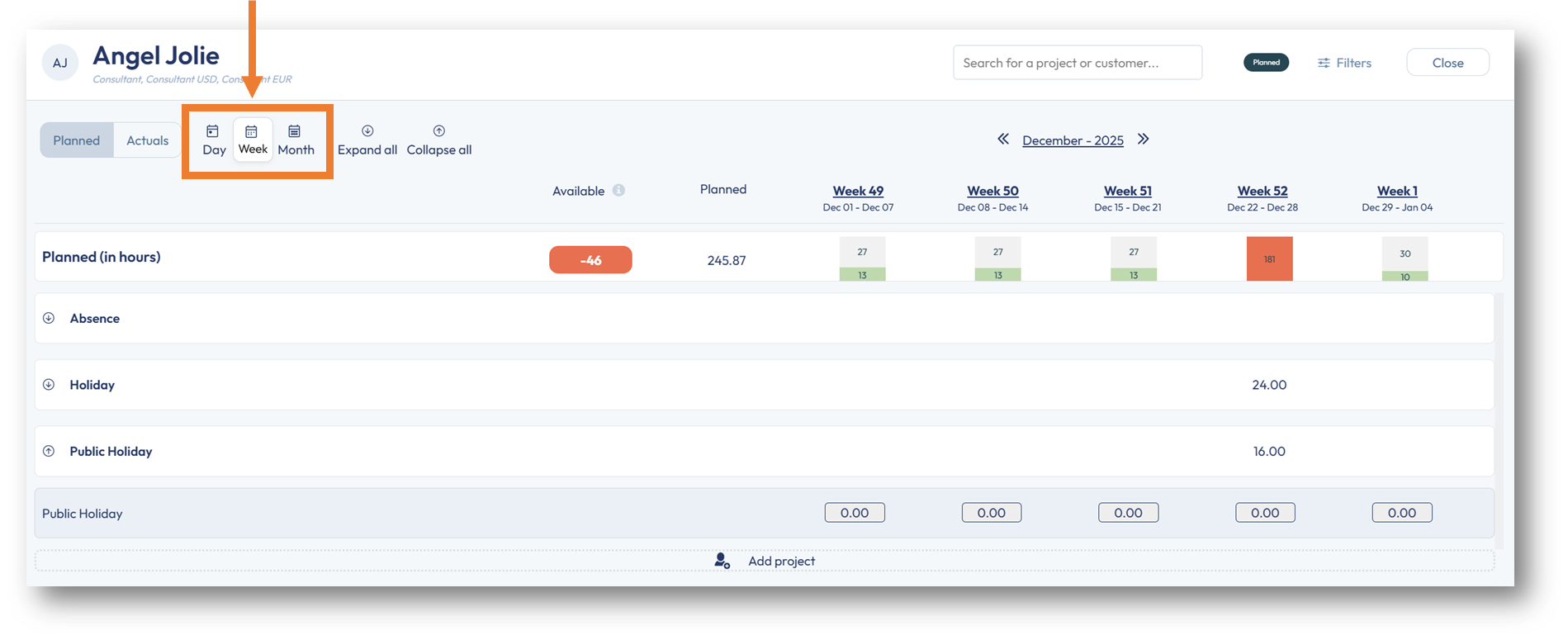Click the add project person icon

pos(722,561)
